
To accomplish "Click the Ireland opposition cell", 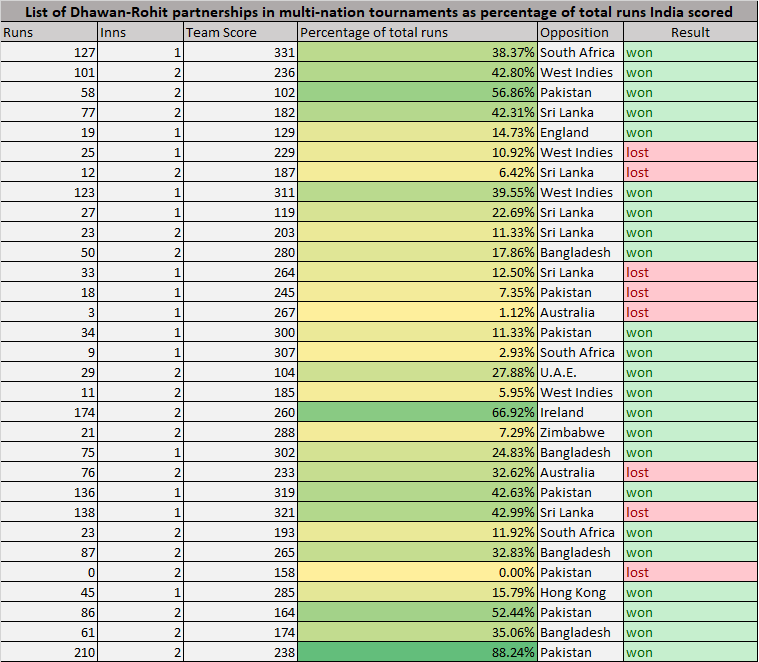I will tap(580, 412).
